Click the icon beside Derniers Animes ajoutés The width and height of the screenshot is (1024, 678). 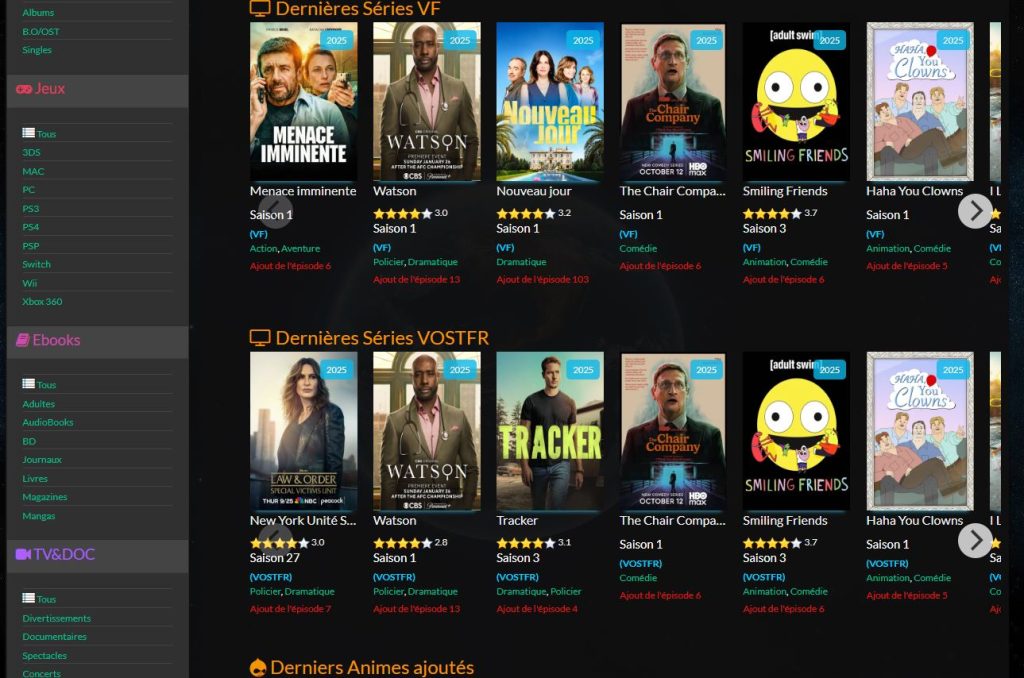[258, 668]
